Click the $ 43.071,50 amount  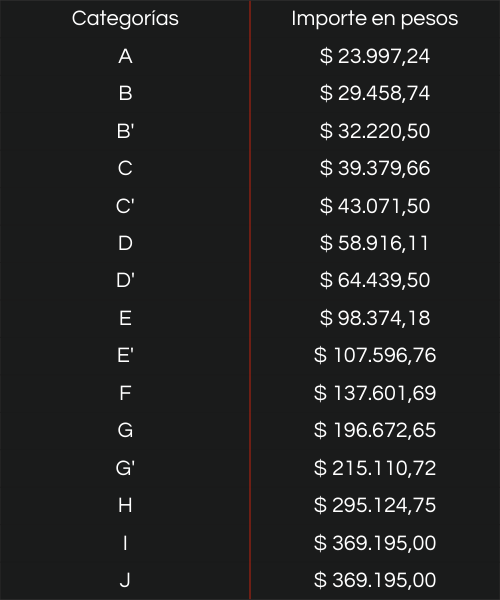375,206
